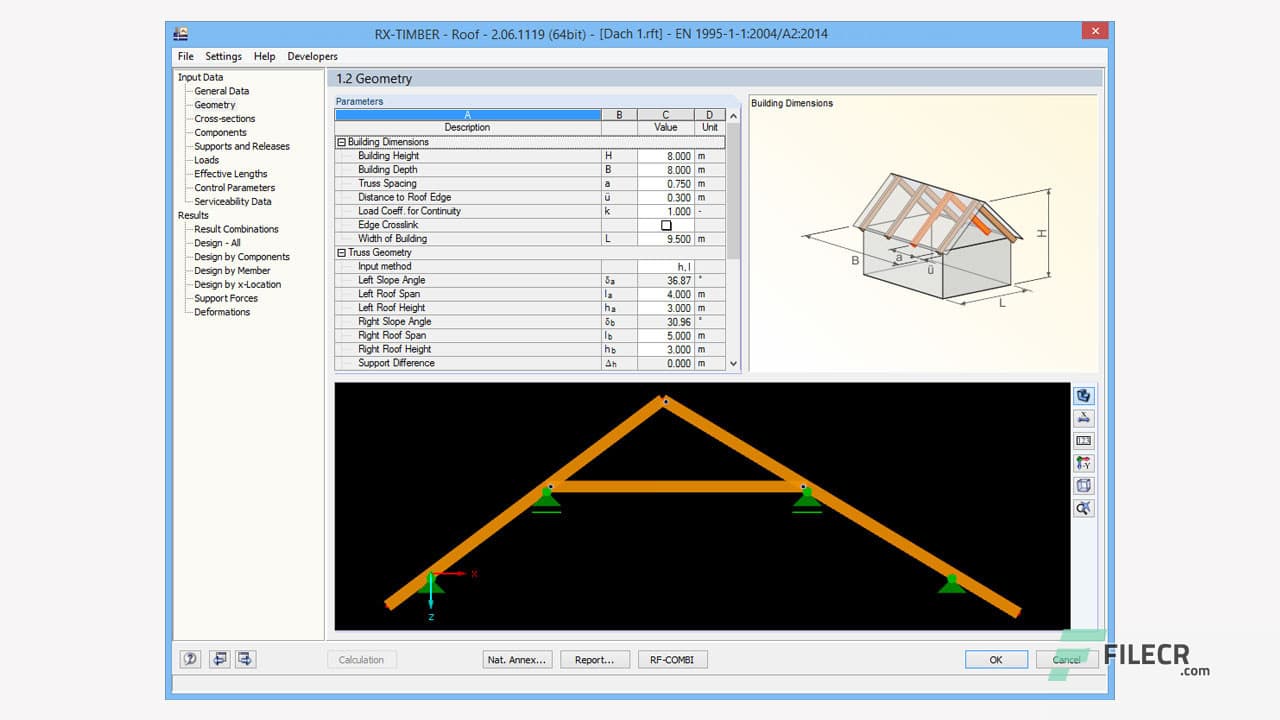Click the axis view -Y icon

pos(1084,463)
